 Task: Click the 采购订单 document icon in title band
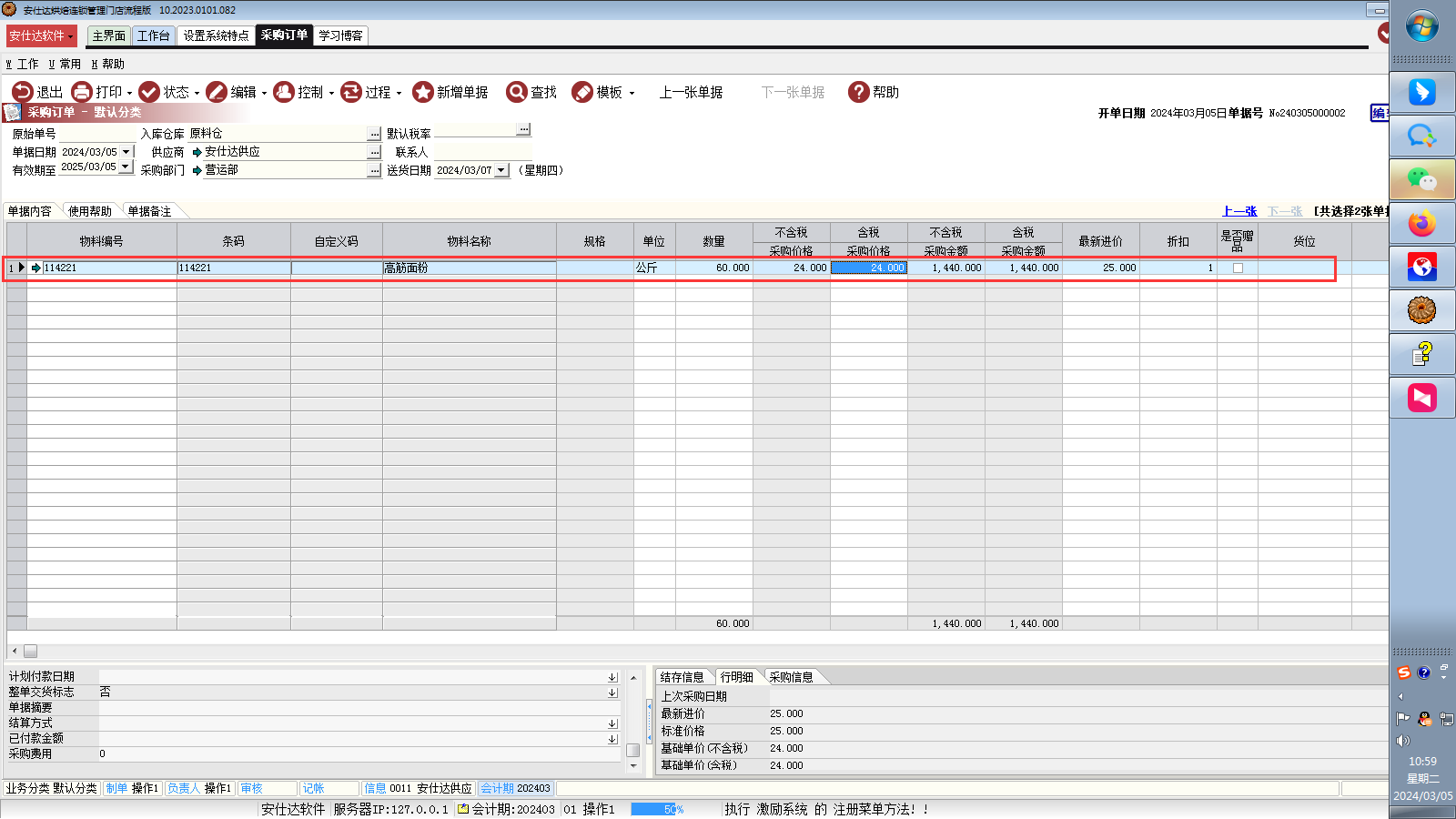[x=12, y=113]
